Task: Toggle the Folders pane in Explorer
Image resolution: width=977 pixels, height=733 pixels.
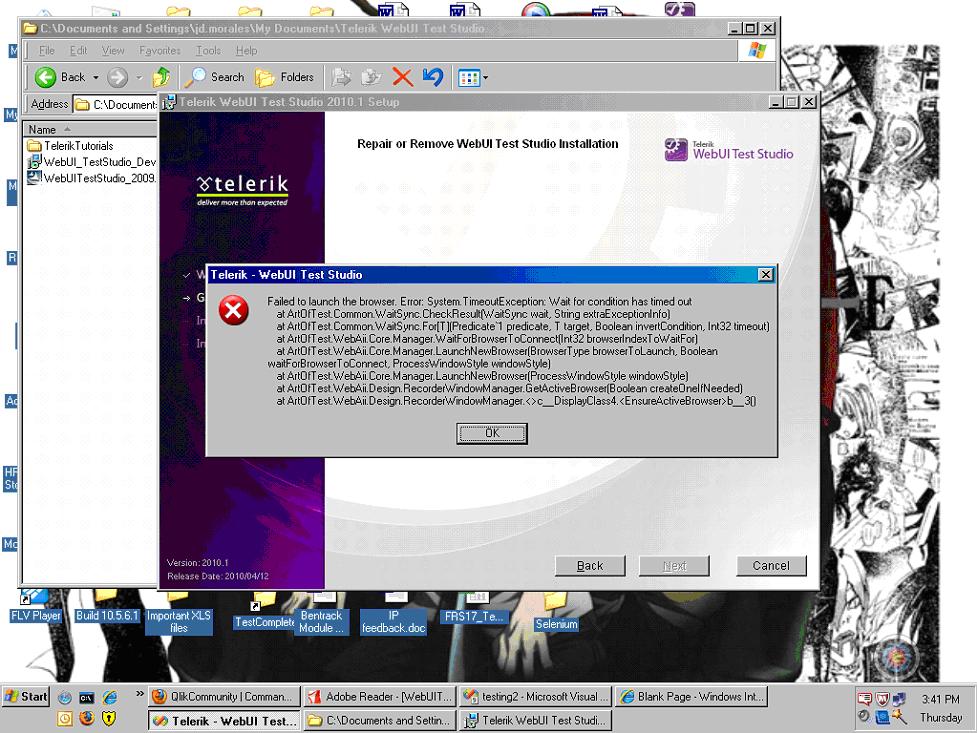Action: 284,77
